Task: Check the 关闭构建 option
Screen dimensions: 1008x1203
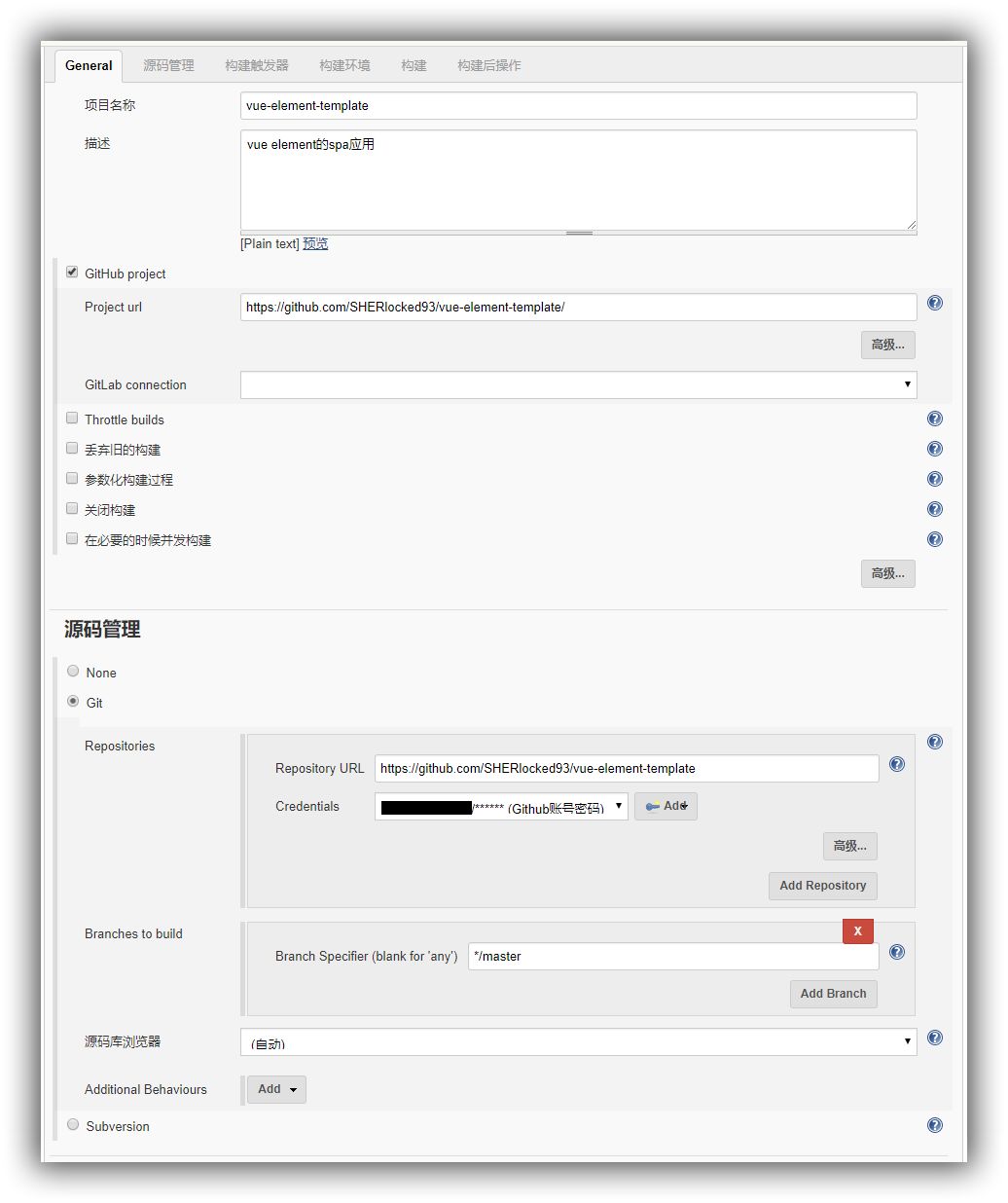Action: (72, 508)
